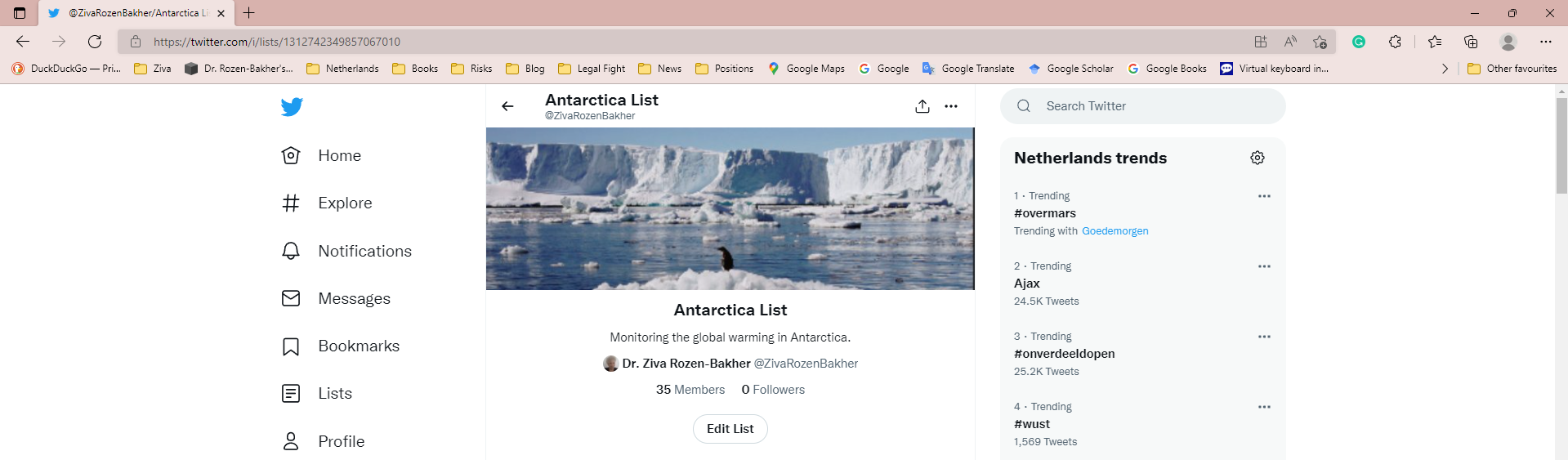
Task: Add this page to favourites star icon
Action: tap(1320, 42)
